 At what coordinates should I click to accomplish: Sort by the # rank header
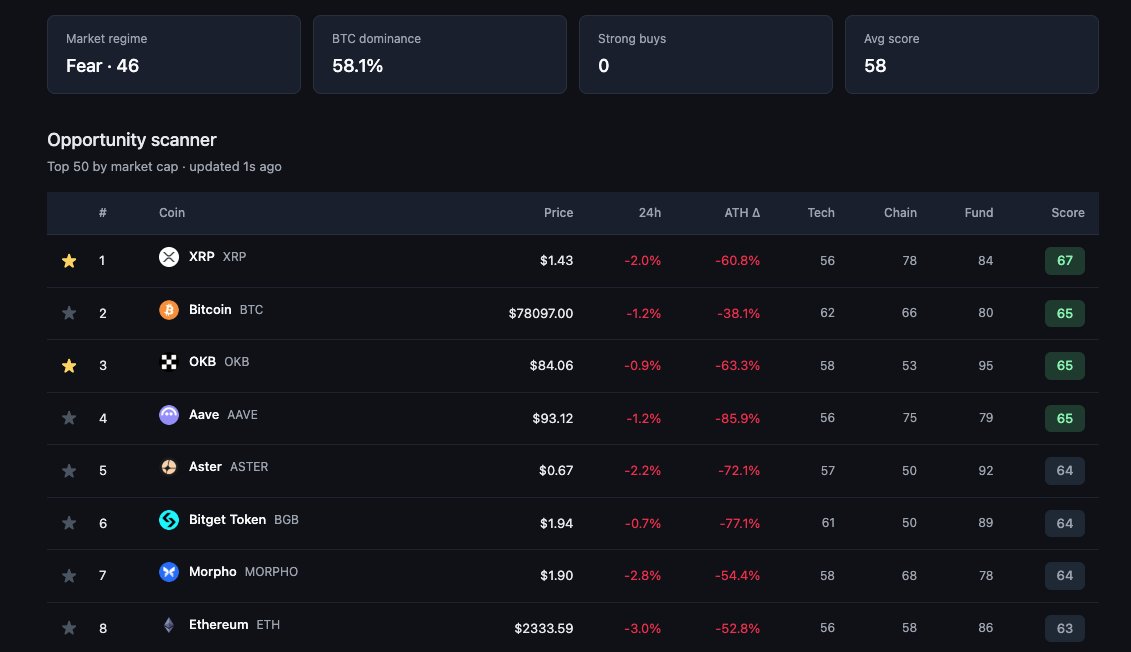[x=102, y=213]
